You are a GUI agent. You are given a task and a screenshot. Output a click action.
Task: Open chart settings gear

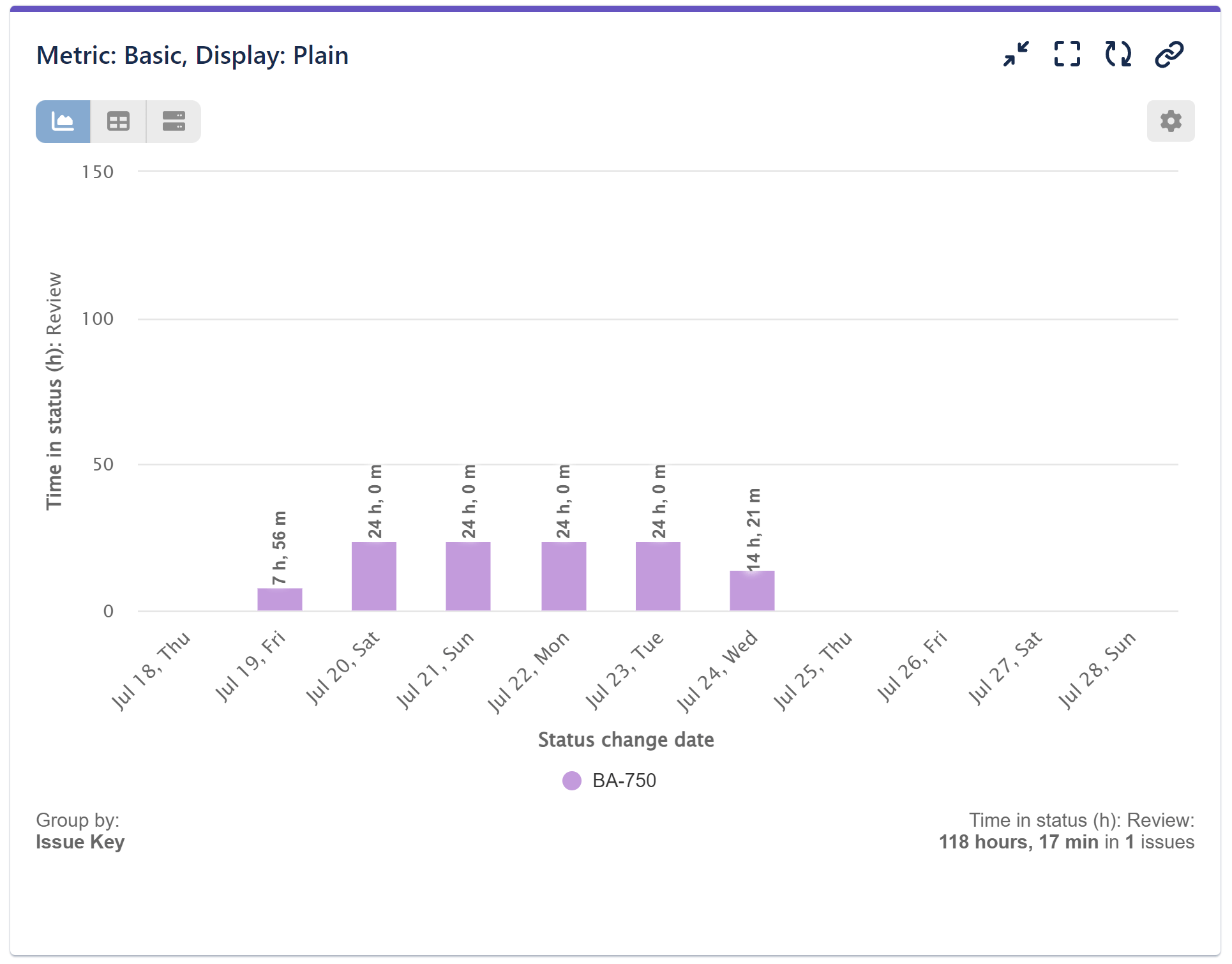coord(1170,121)
